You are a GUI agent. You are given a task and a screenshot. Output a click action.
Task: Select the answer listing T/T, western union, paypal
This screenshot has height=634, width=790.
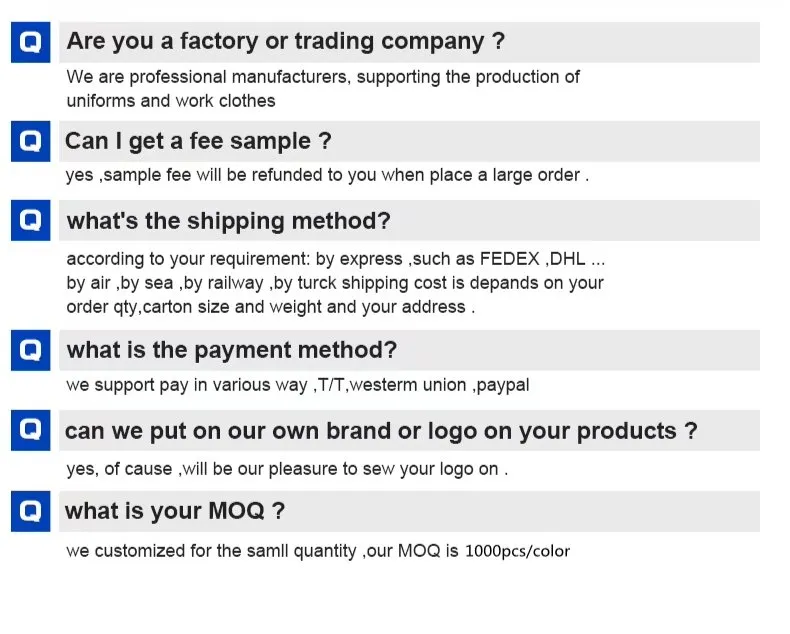click(x=297, y=385)
